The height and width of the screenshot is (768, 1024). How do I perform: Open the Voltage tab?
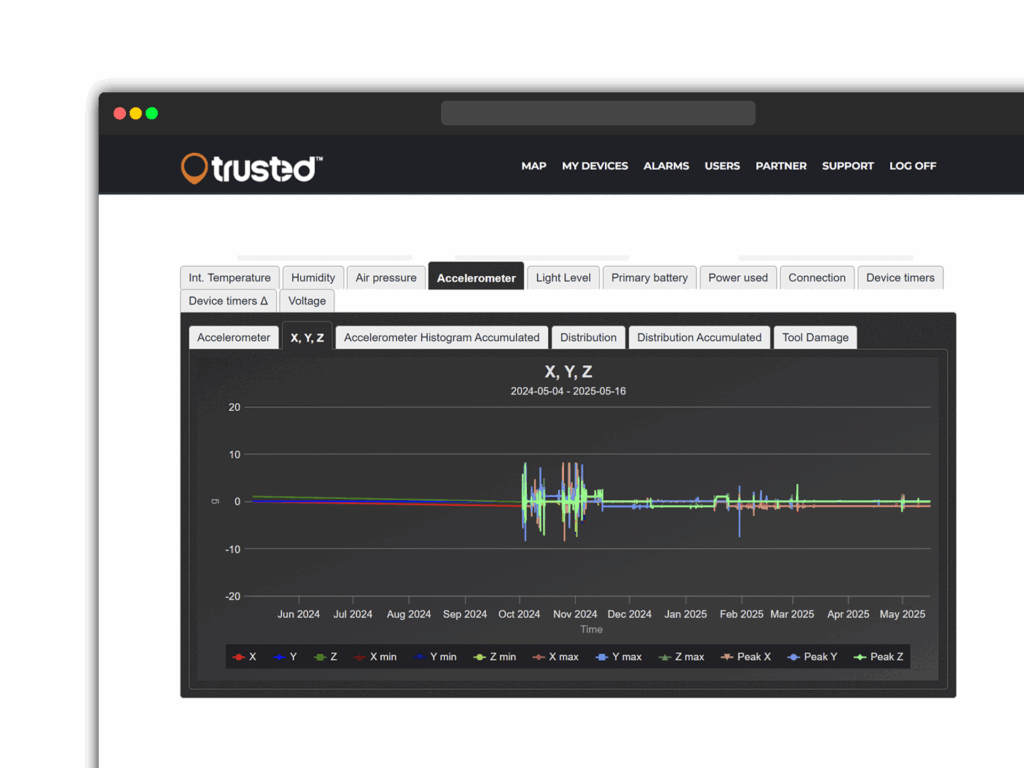click(307, 301)
